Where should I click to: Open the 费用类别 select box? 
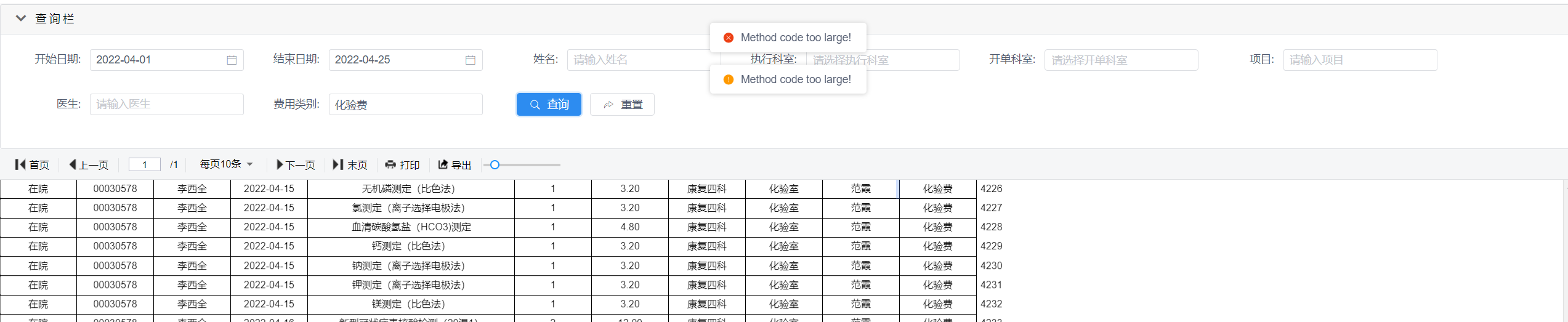(406, 104)
